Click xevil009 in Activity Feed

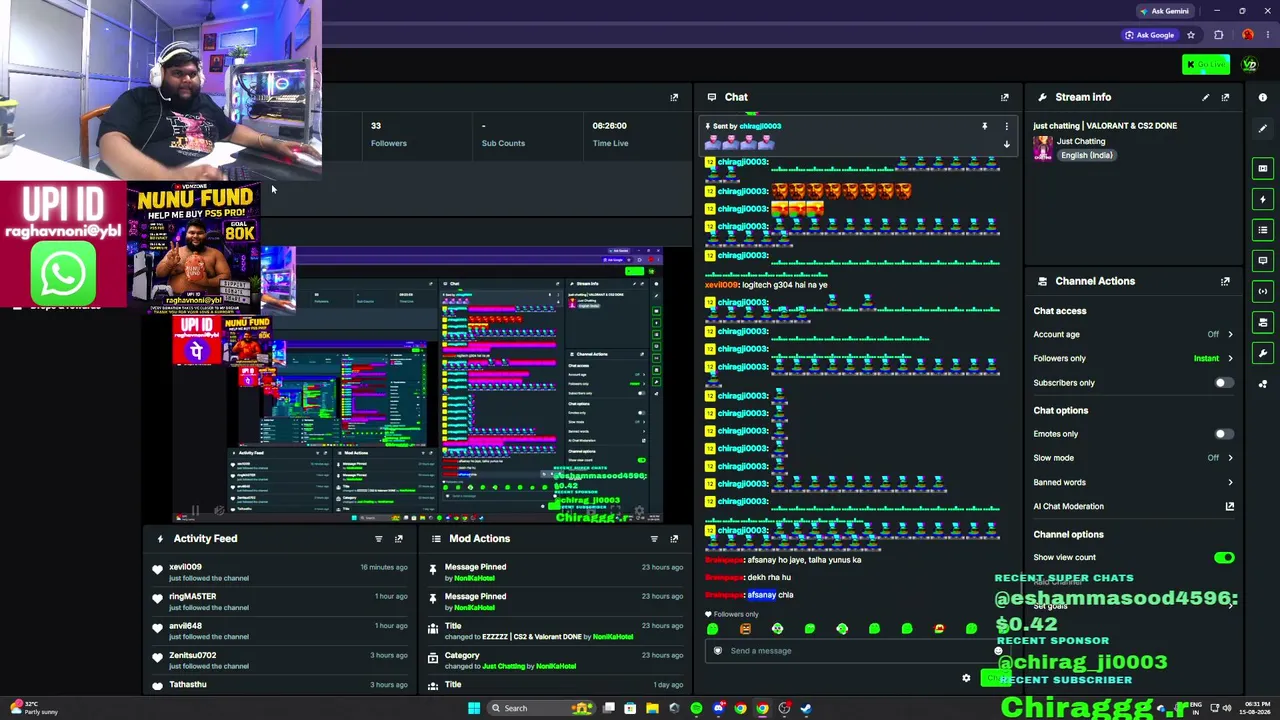[x=185, y=567]
